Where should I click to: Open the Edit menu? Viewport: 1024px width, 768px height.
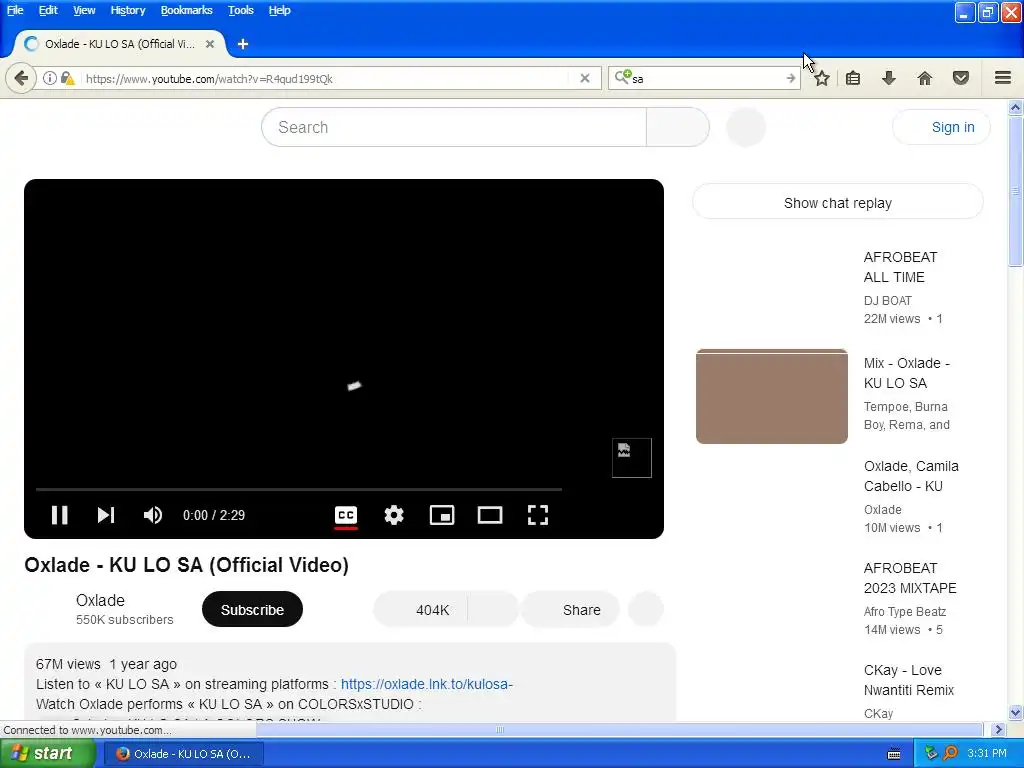pyautogui.click(x=48, y=10)
